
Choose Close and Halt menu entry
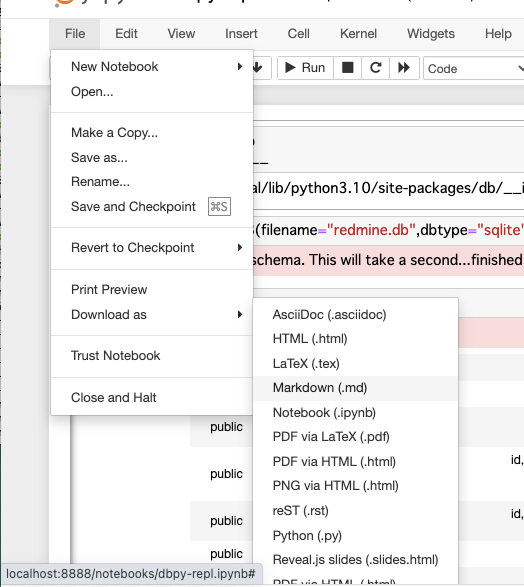click(x=152, y=398)
